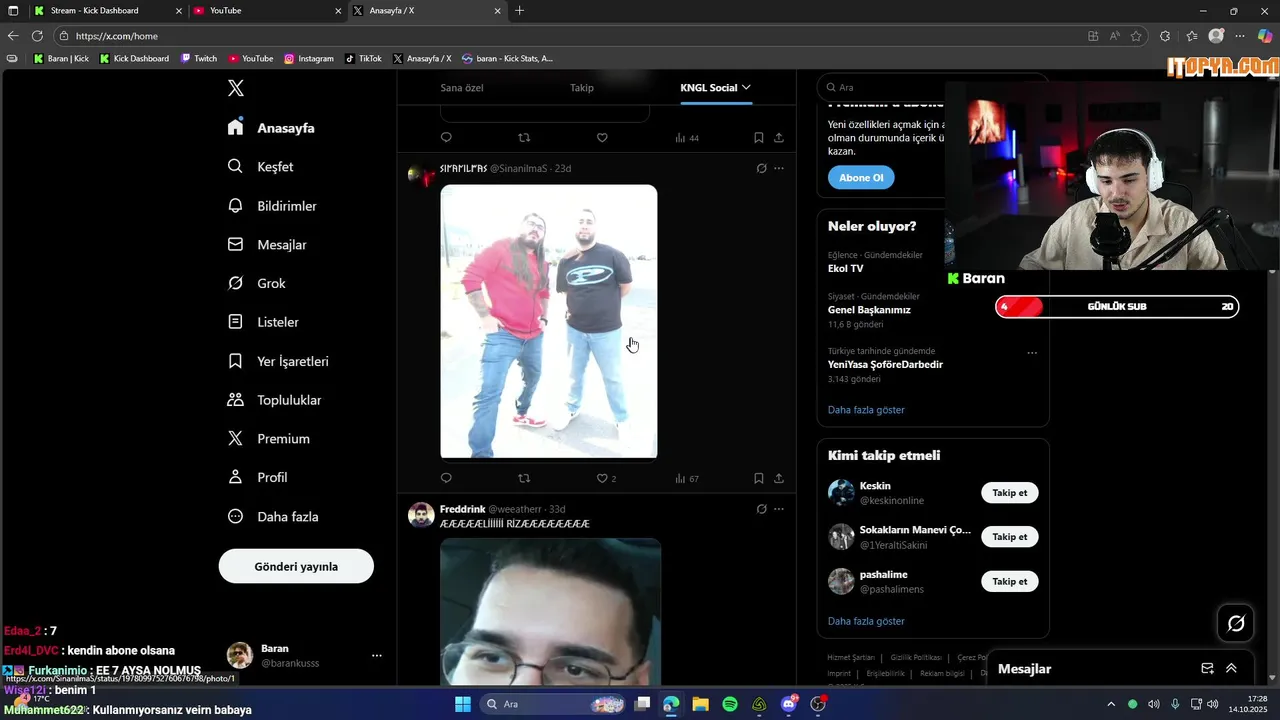1280x720 pixels.
Task: Open the SinanilmaS photo
Action: [x=549, y=321]
